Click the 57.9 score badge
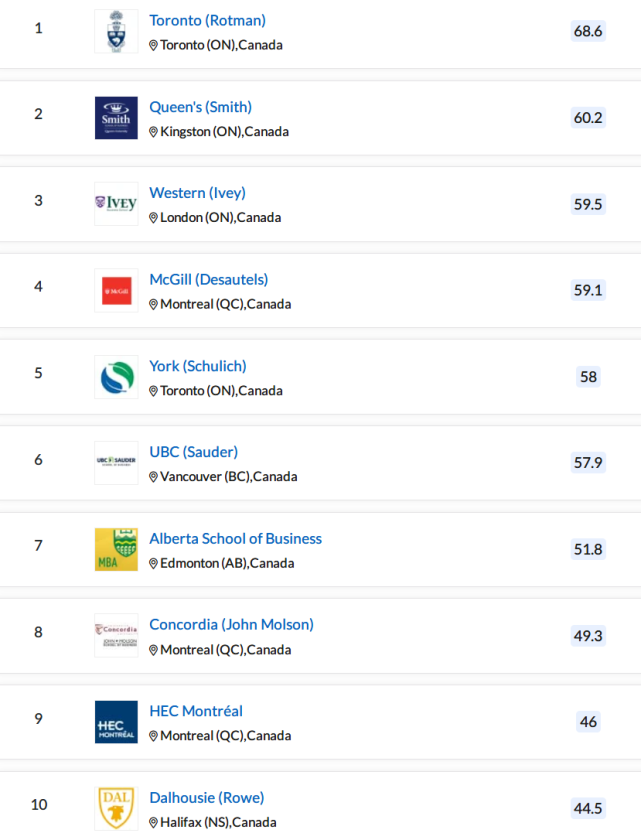 pyautogui.click(x=588, y=462)
